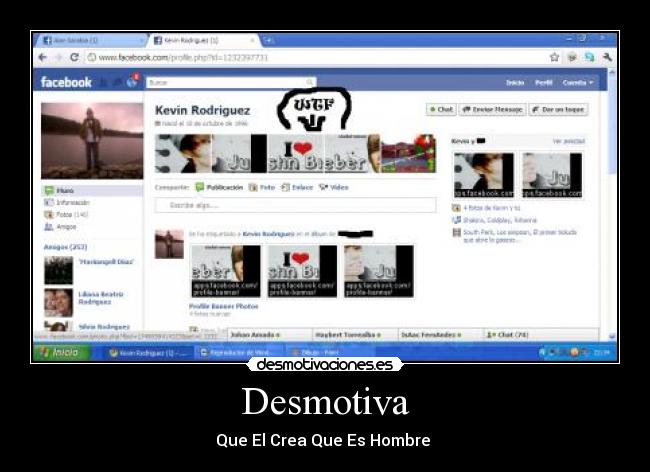
Task: Open the Haybert Torrealba chat tab
Action: (x=355, y=335)
